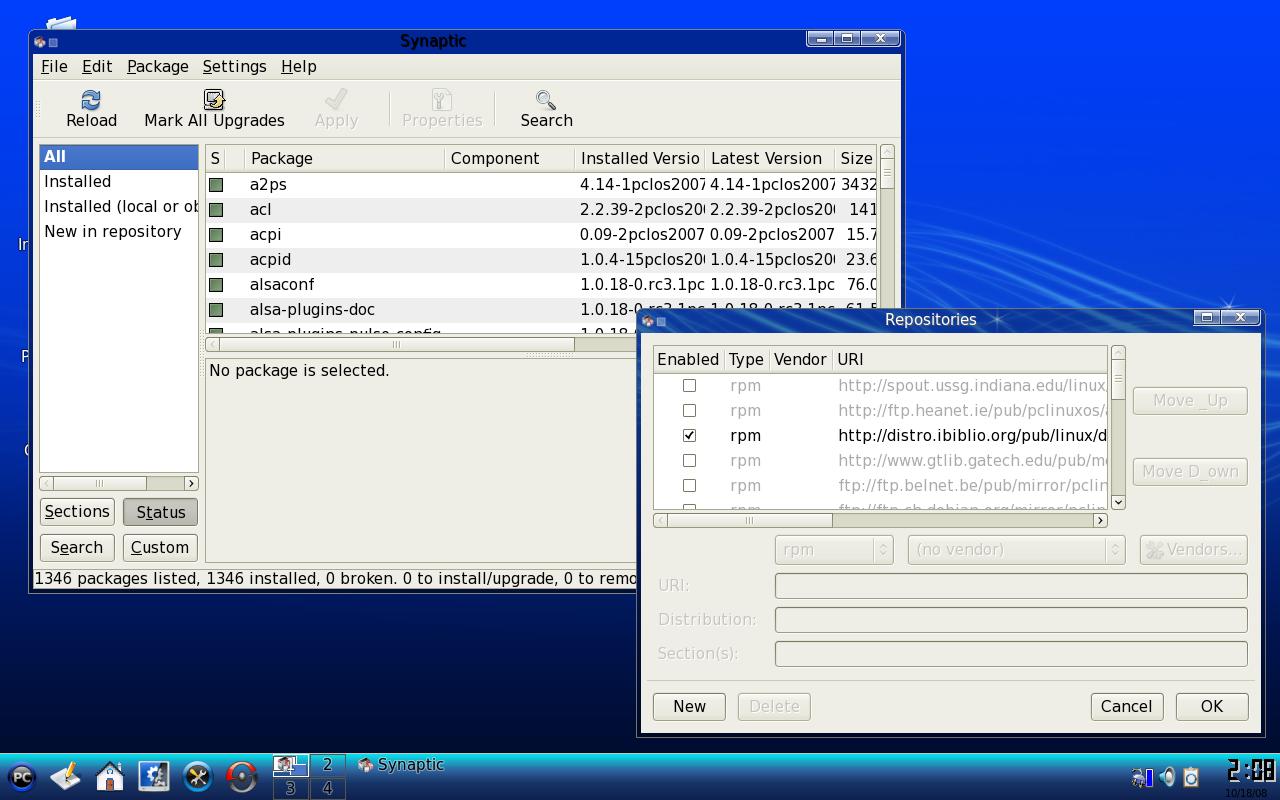Click status square for acpid package
This screenshot has width=1280, height=800.
click(216, 260)
